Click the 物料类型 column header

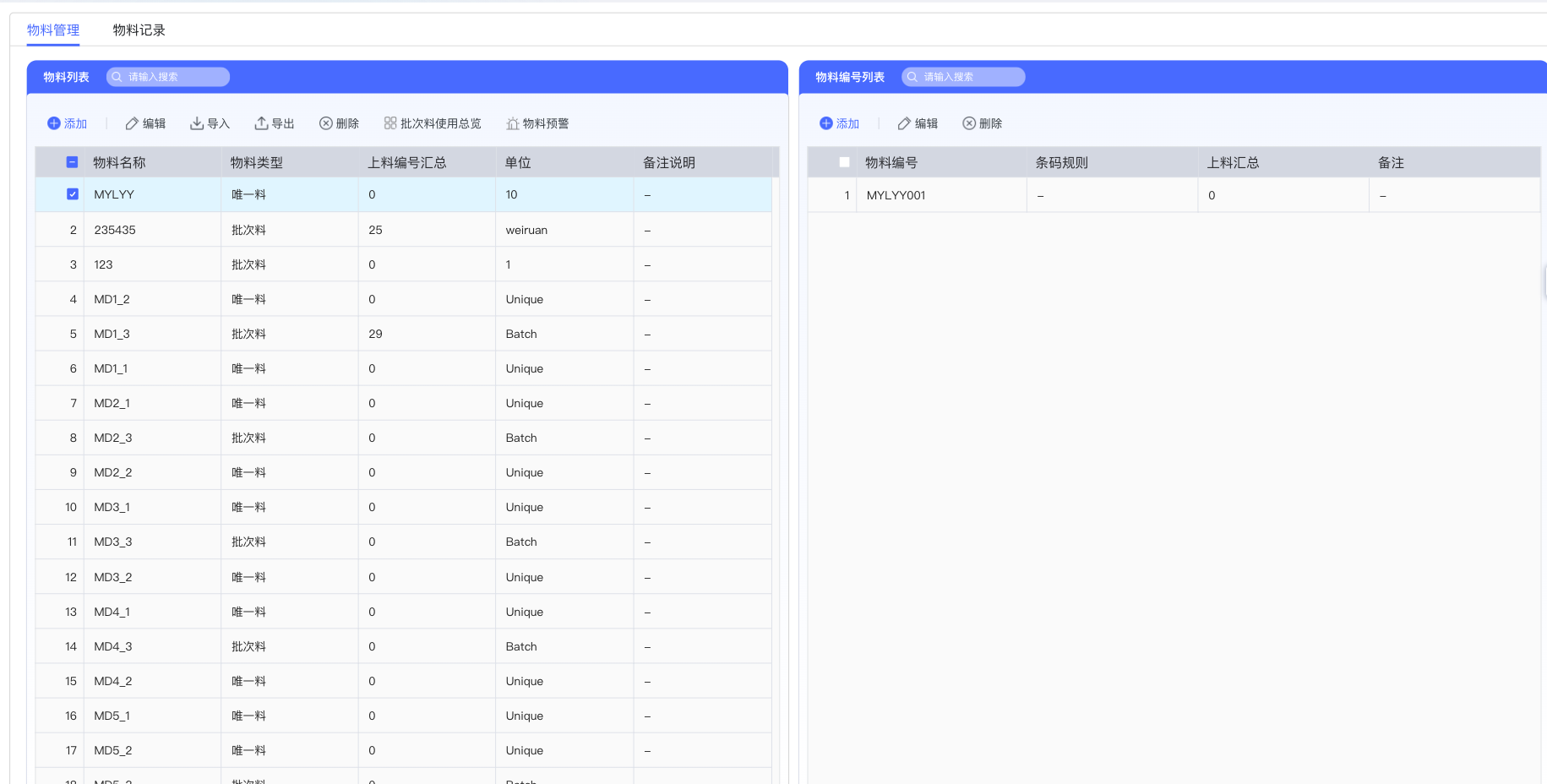[257, 162]
